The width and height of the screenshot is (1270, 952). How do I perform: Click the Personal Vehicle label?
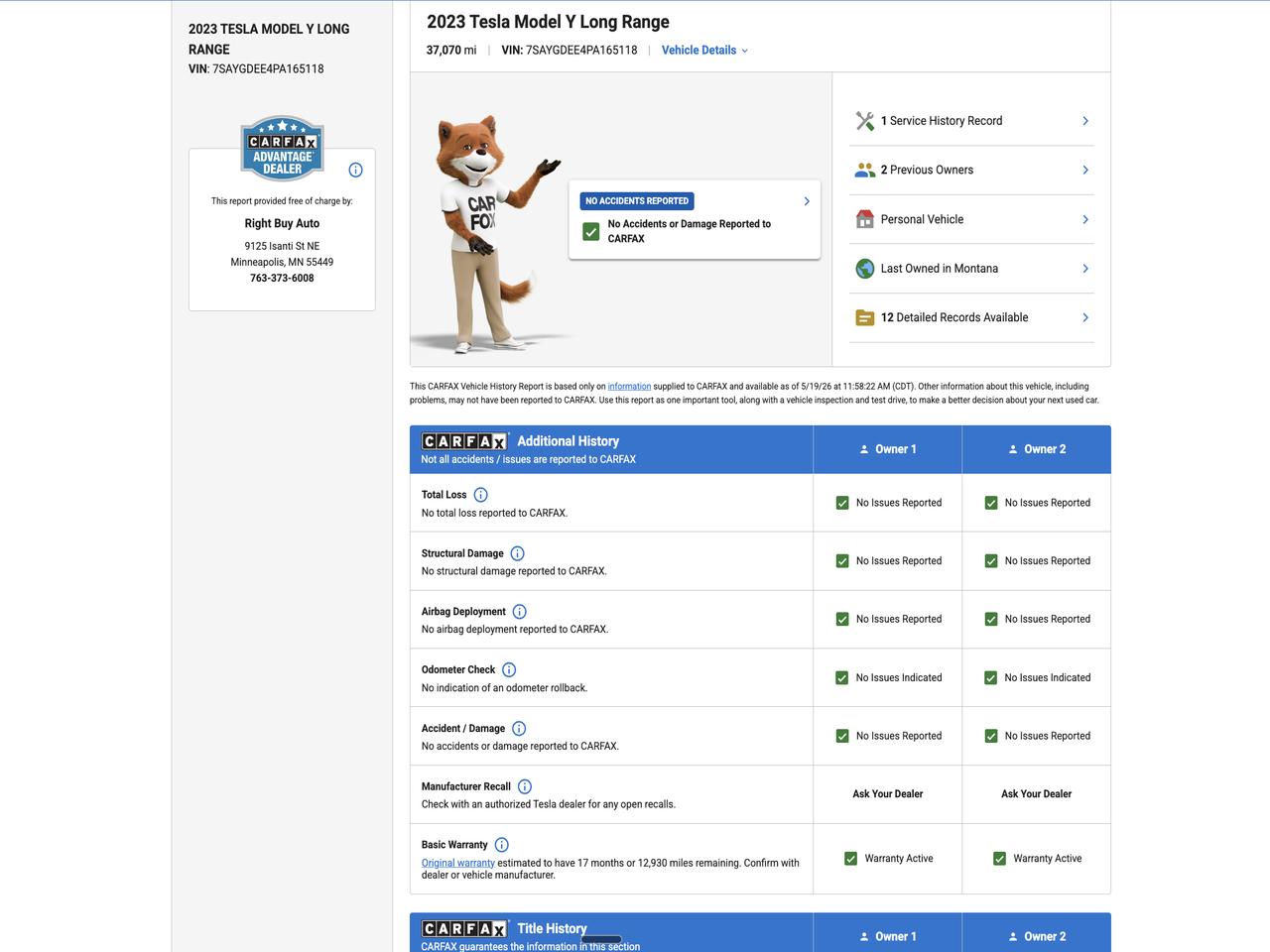coord(922,219)
